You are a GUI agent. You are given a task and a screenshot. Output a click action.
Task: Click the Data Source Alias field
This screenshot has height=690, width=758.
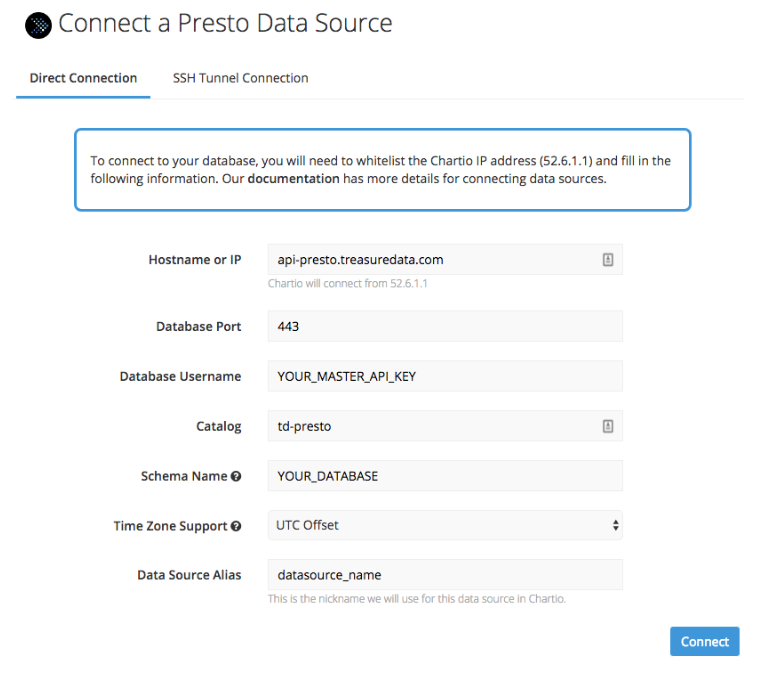pos(445,575)
